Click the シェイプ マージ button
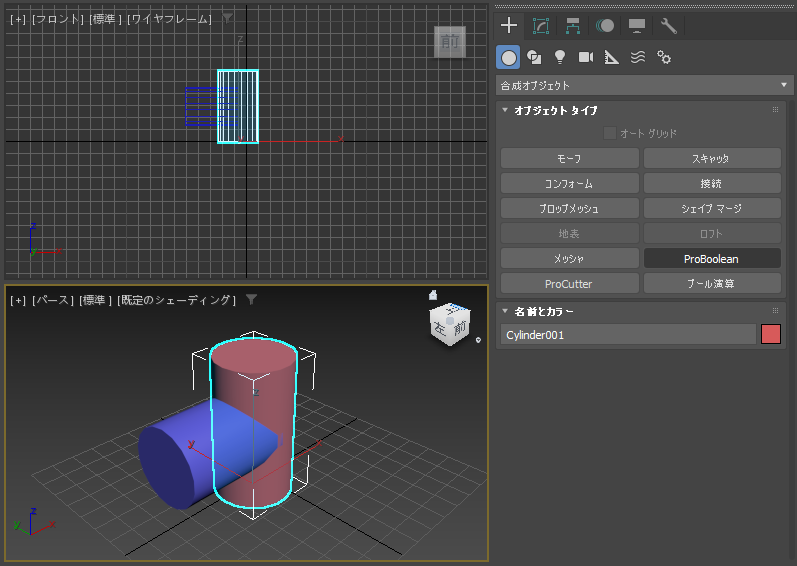797x566 pixels. point(712,208)
